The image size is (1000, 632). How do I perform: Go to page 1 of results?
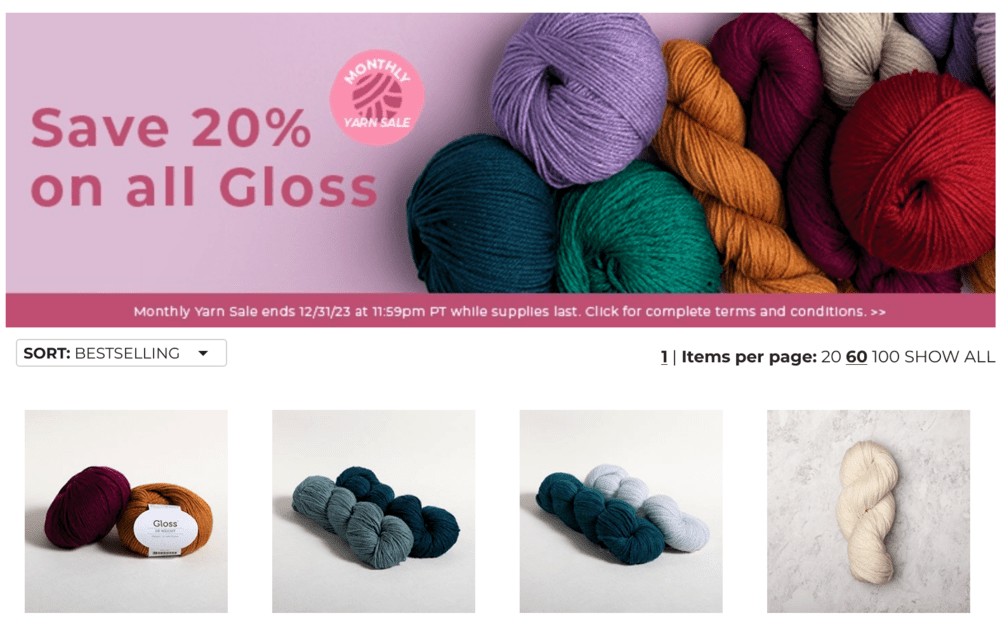pyautogui.click(x=664, y=356)
